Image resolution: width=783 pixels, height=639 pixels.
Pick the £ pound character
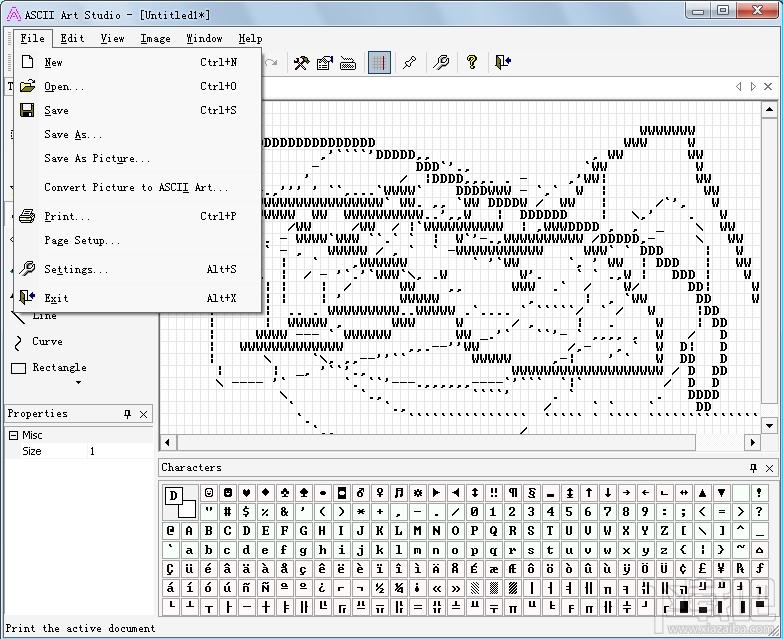point(702,569)
